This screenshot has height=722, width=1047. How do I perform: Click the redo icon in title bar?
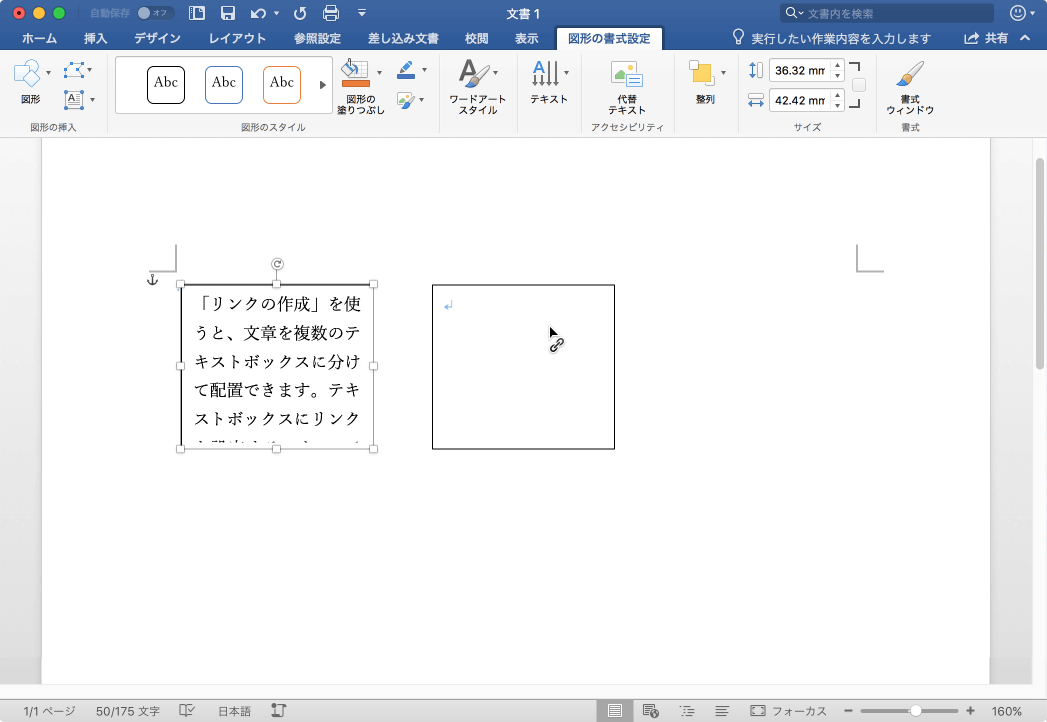[300, 13]
